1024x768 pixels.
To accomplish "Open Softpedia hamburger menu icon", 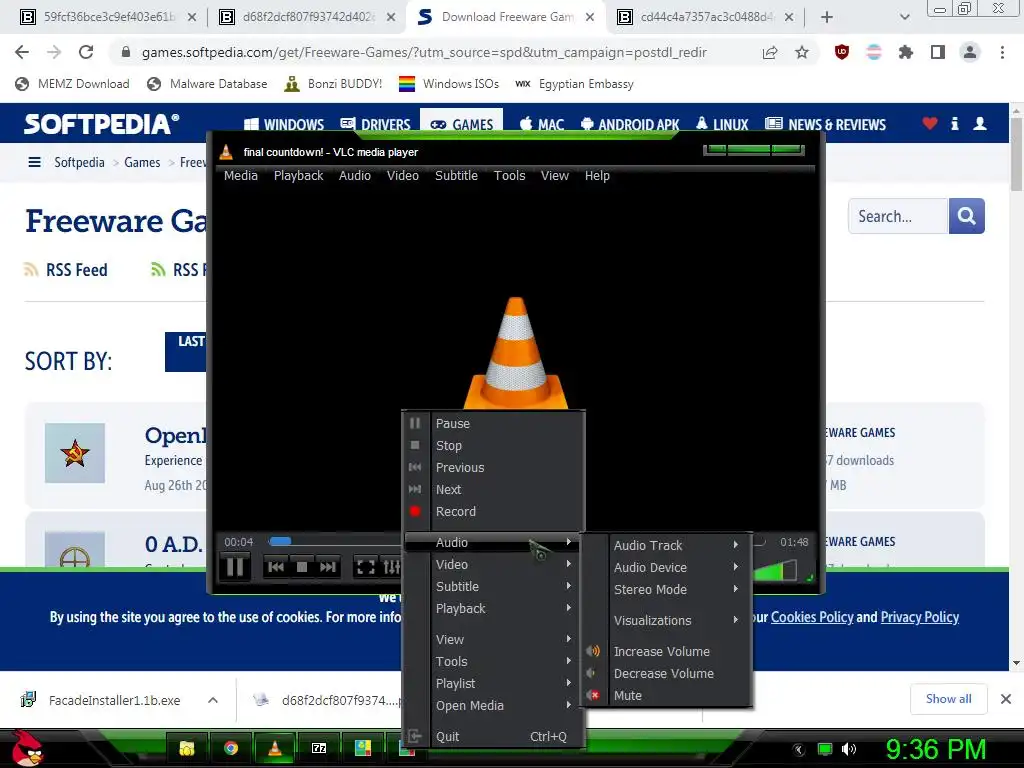I will [x=35, y=162].
